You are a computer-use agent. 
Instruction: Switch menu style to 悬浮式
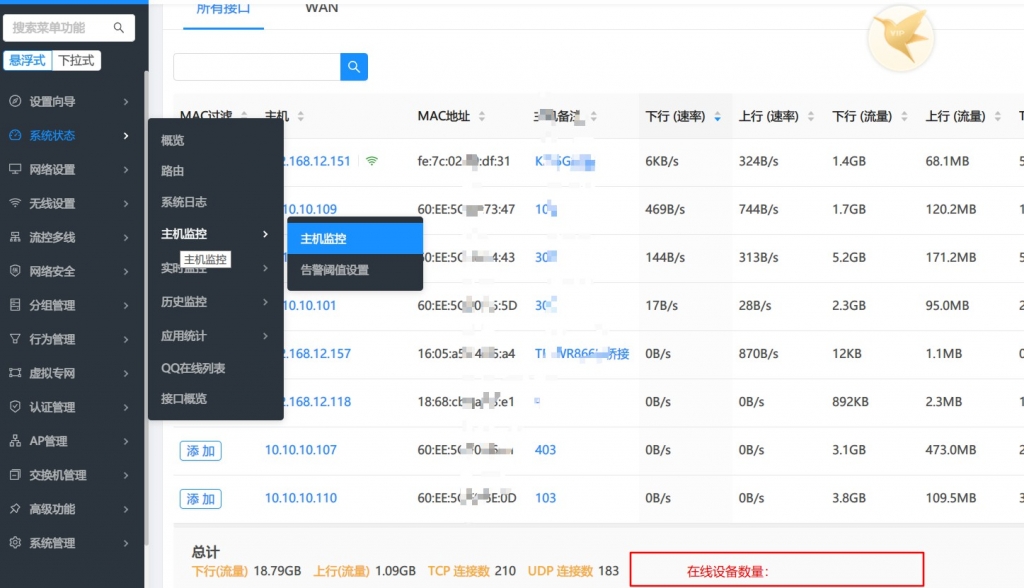click(x=27, y=61)
